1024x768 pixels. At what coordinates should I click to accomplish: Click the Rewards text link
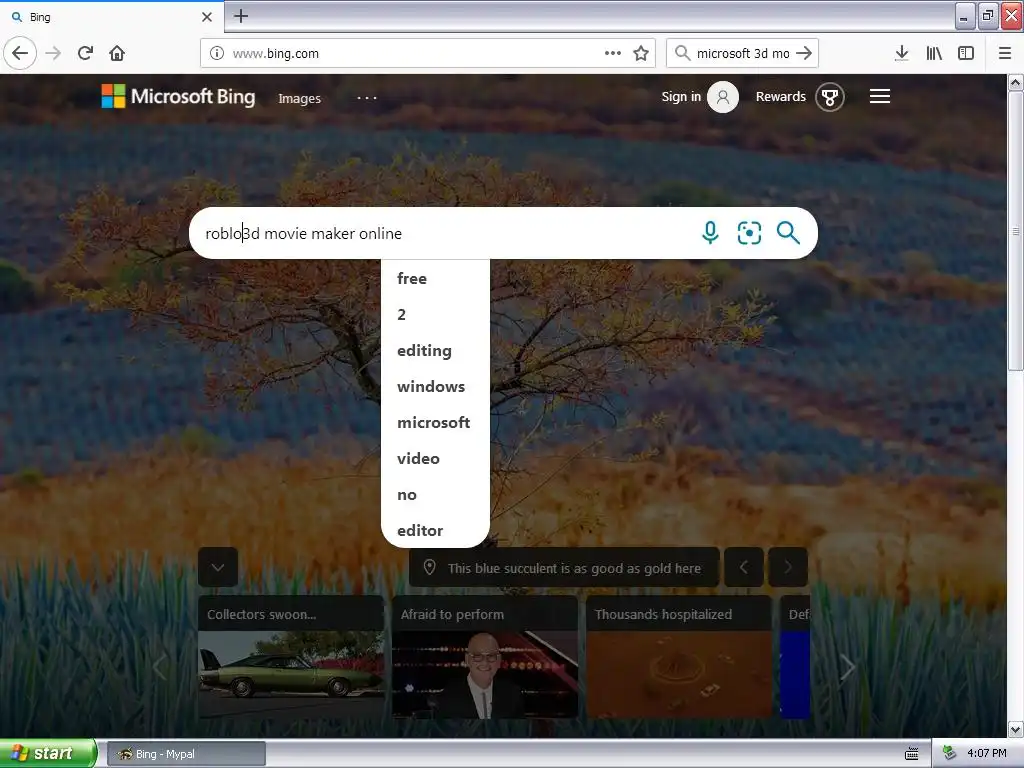780,97
